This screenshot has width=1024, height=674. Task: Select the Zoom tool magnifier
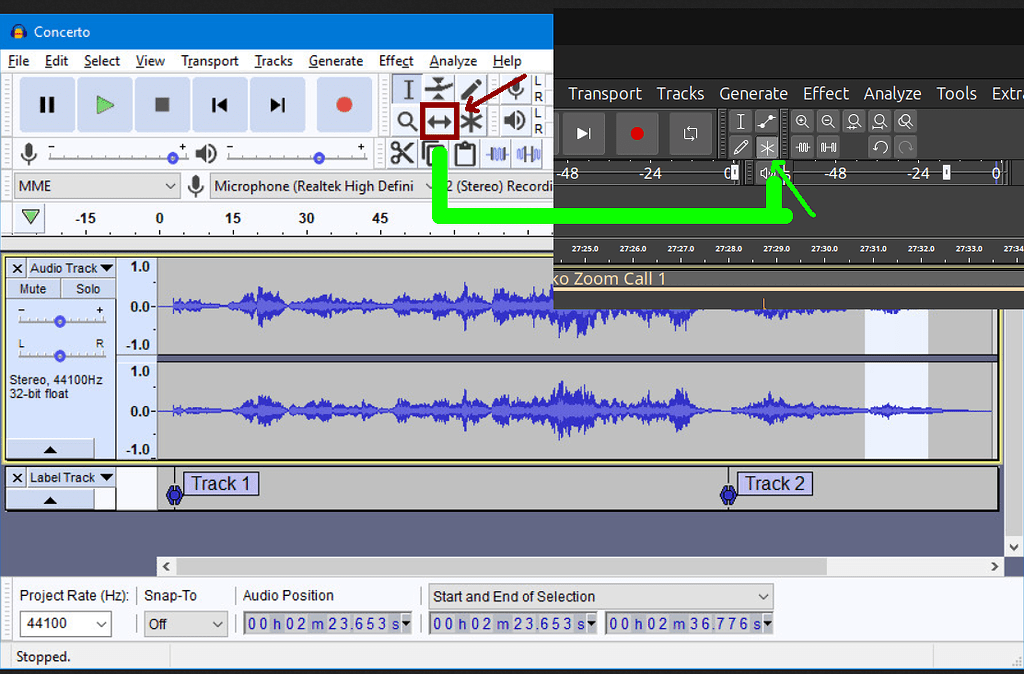click(407, 120)
